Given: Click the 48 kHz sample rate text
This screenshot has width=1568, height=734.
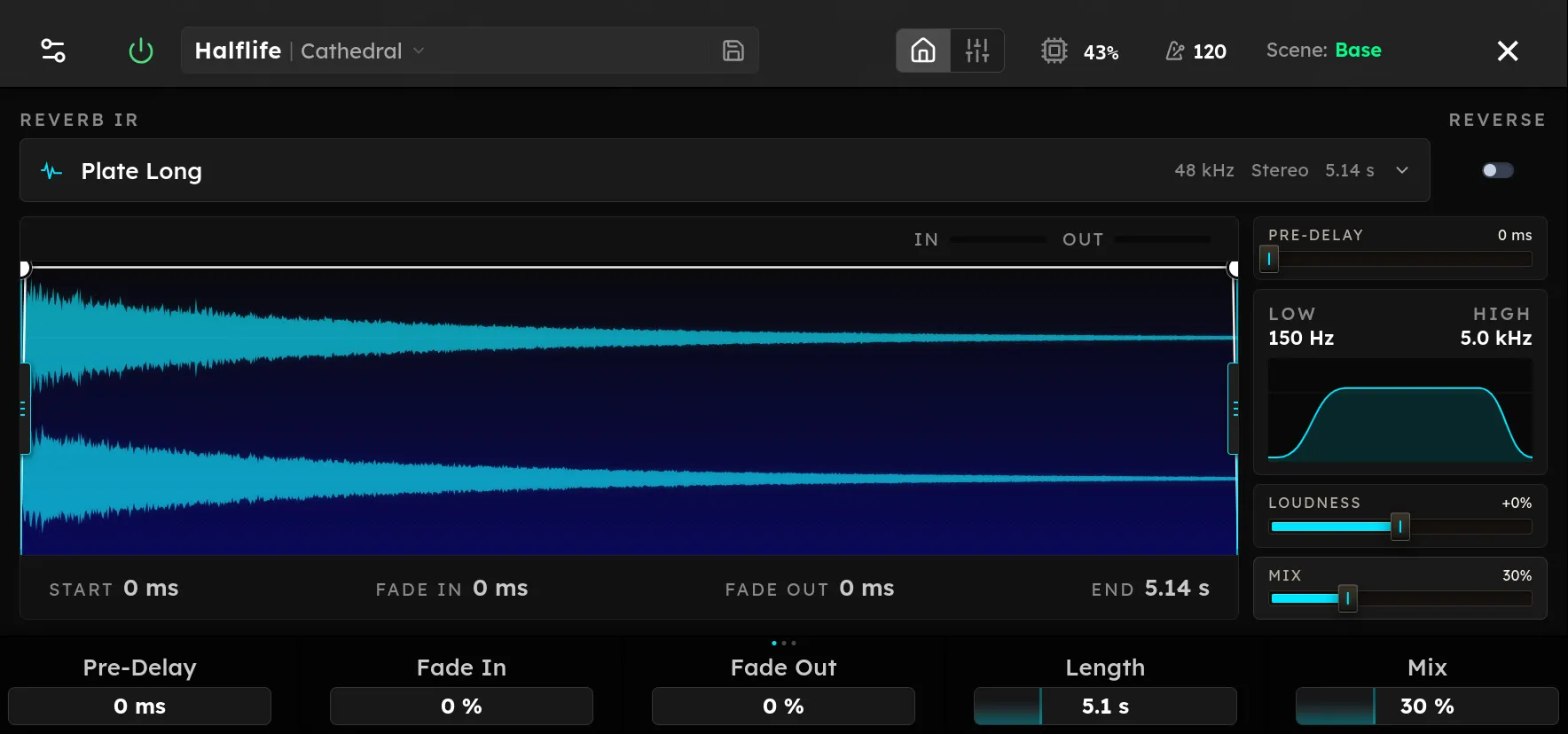Looking at the screenshot, I should click(1204, 170).
